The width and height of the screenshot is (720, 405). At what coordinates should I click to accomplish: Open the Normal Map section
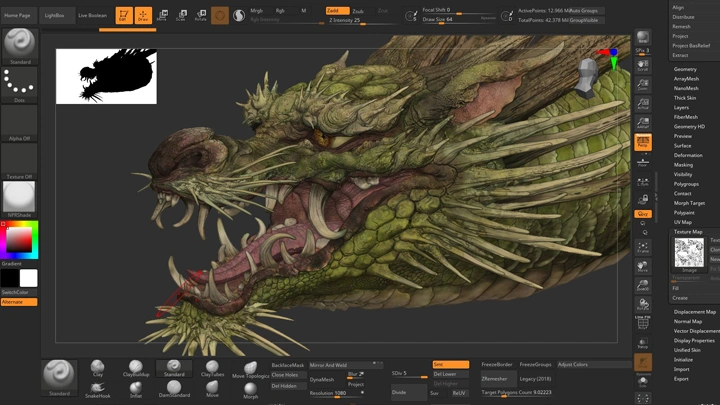[x=687, y=321]
